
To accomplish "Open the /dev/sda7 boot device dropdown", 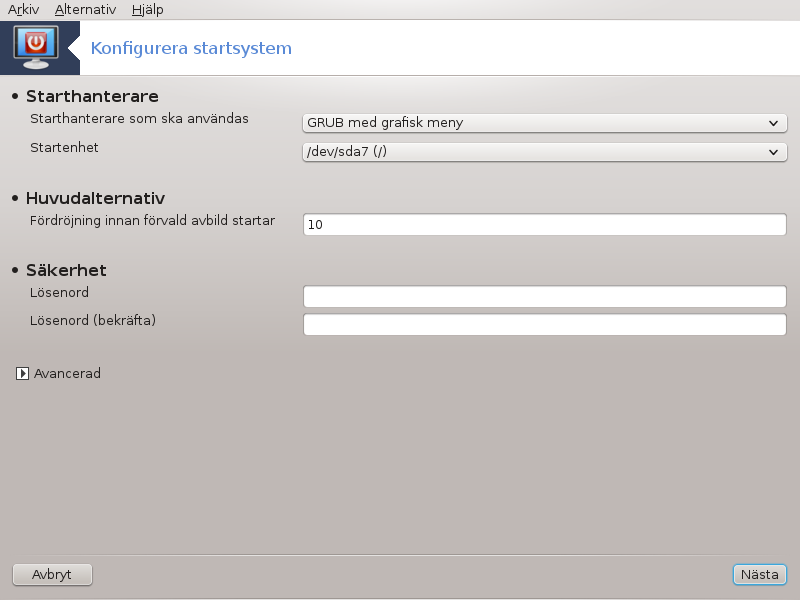I will click(x=544, y=152).
